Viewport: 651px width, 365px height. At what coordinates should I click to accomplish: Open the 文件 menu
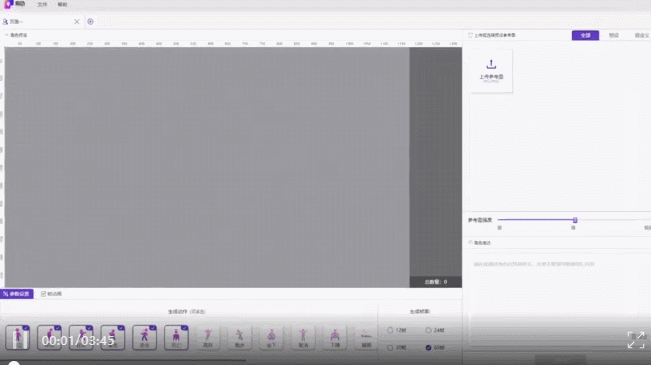click(x=42, y=4)
